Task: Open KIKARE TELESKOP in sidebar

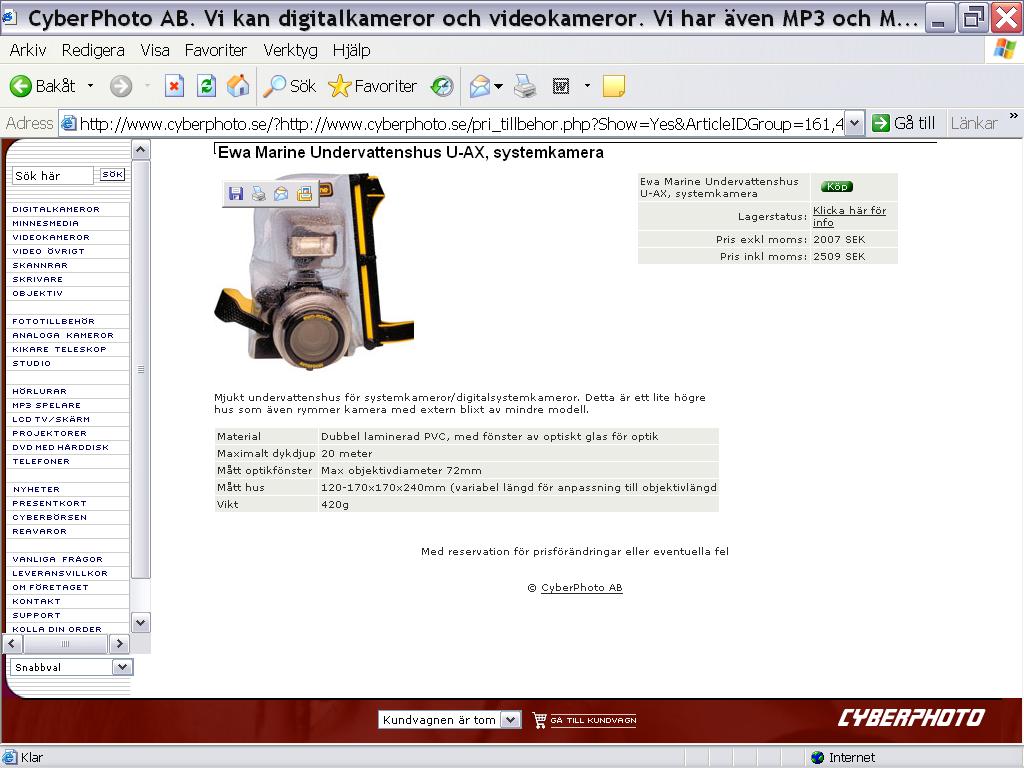Action: point(59,349)
